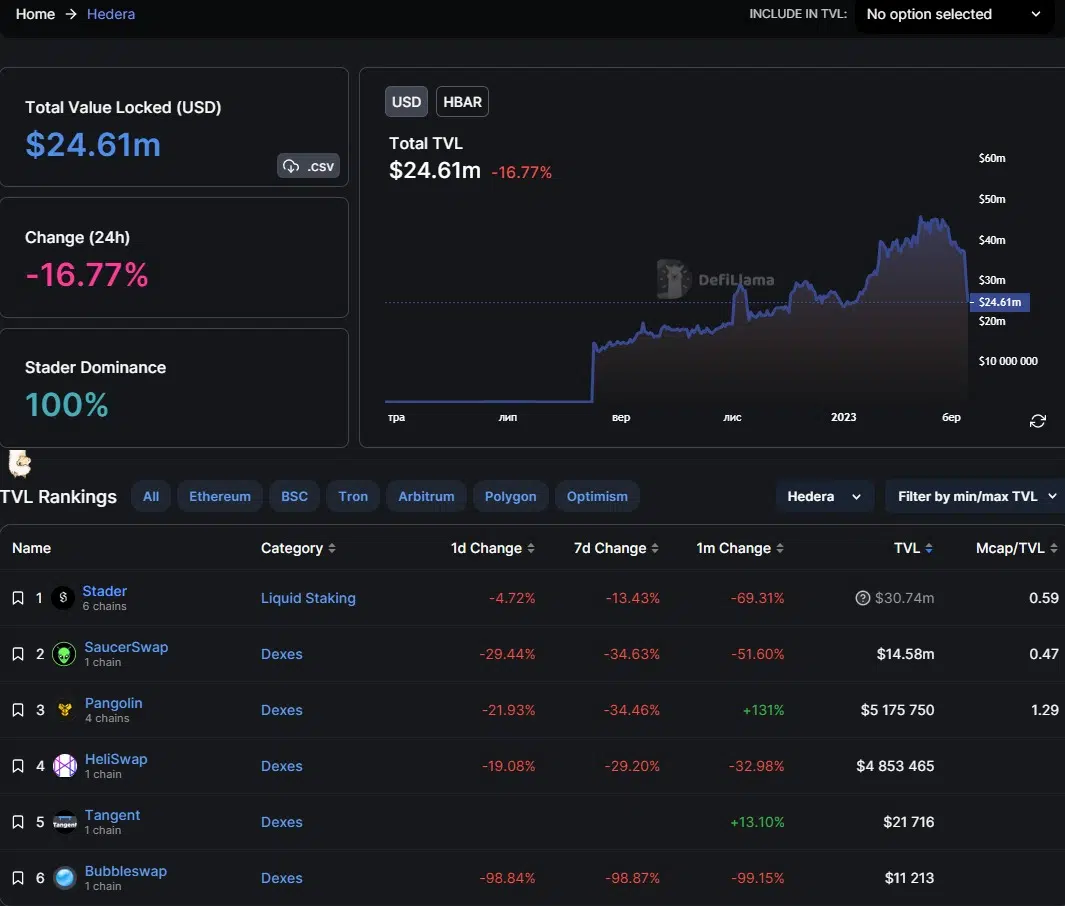Click the Tangent logo icon
The width and height of the screenshot is (1065, 906).
tap(65, 822)
